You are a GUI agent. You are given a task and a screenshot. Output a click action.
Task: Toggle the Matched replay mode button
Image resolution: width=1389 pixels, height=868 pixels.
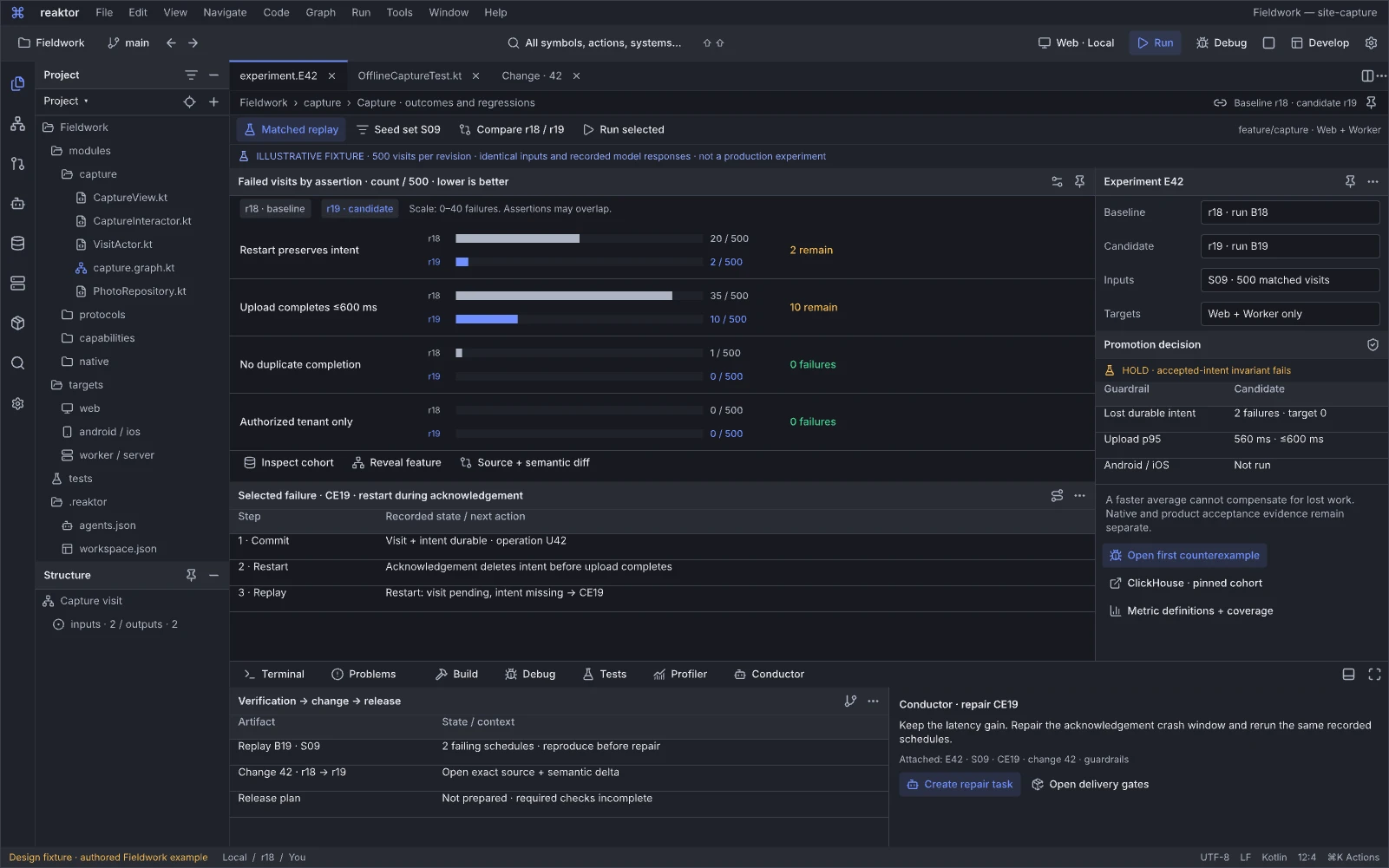point(291,130)
